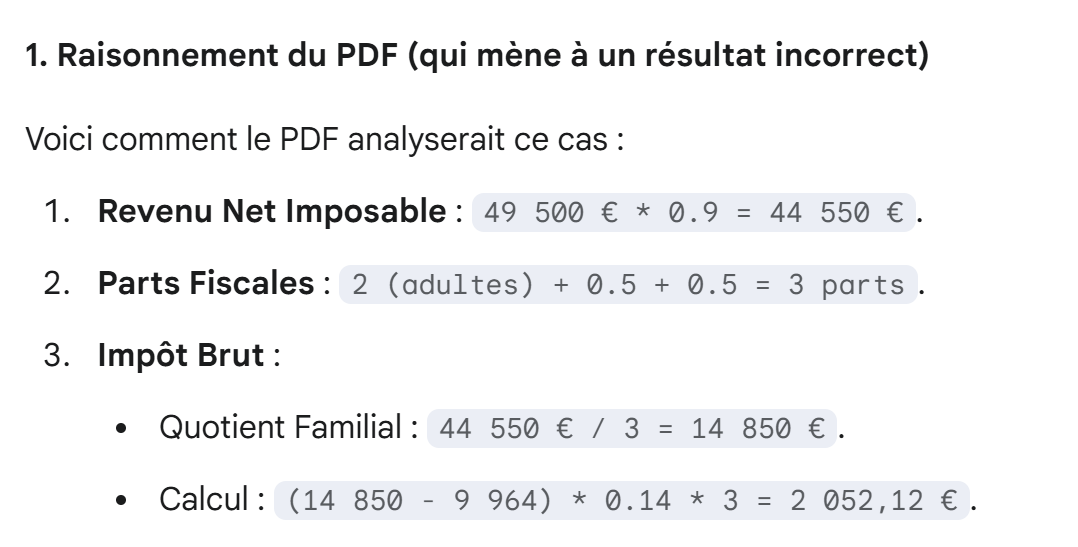Click the code snippet "44 550 € / 3"
This screenshot has width=1078, height=547.
point(631,431)
